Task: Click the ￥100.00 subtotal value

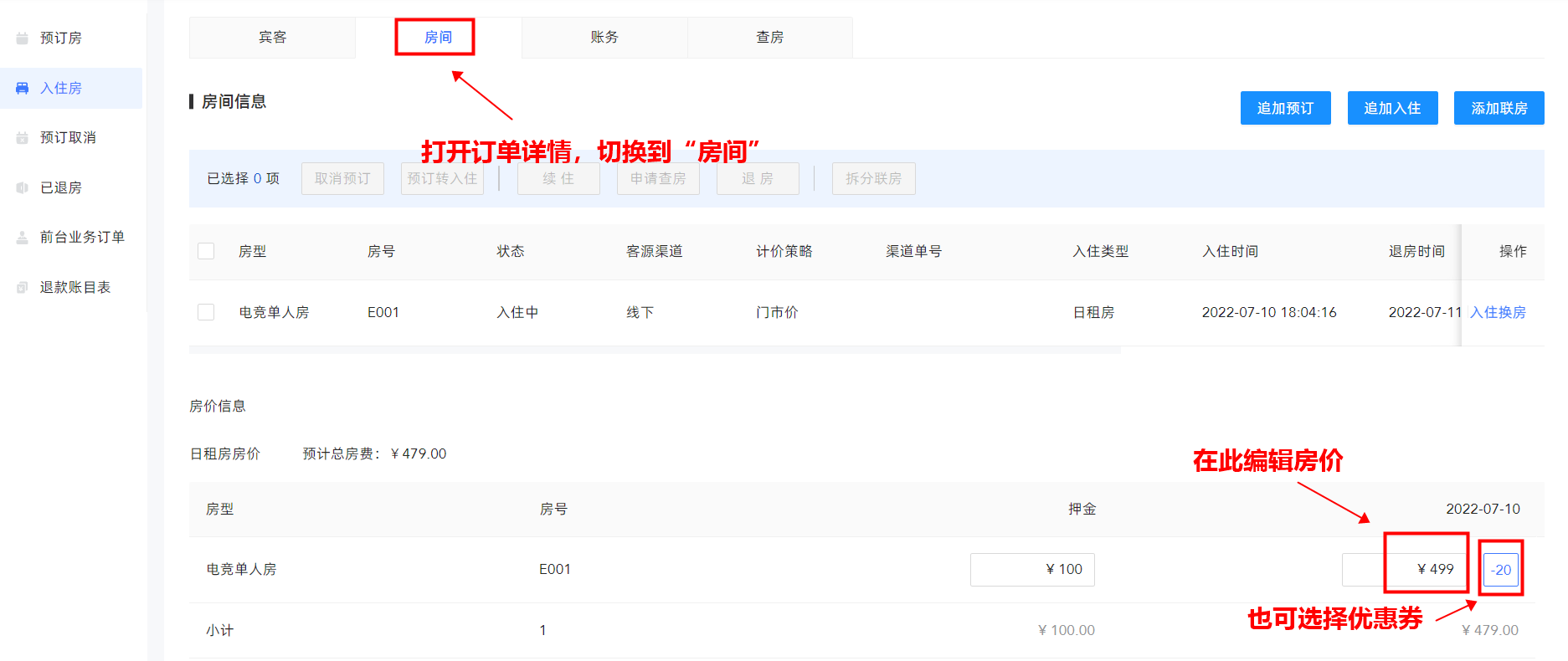Action: [1066, 630]
